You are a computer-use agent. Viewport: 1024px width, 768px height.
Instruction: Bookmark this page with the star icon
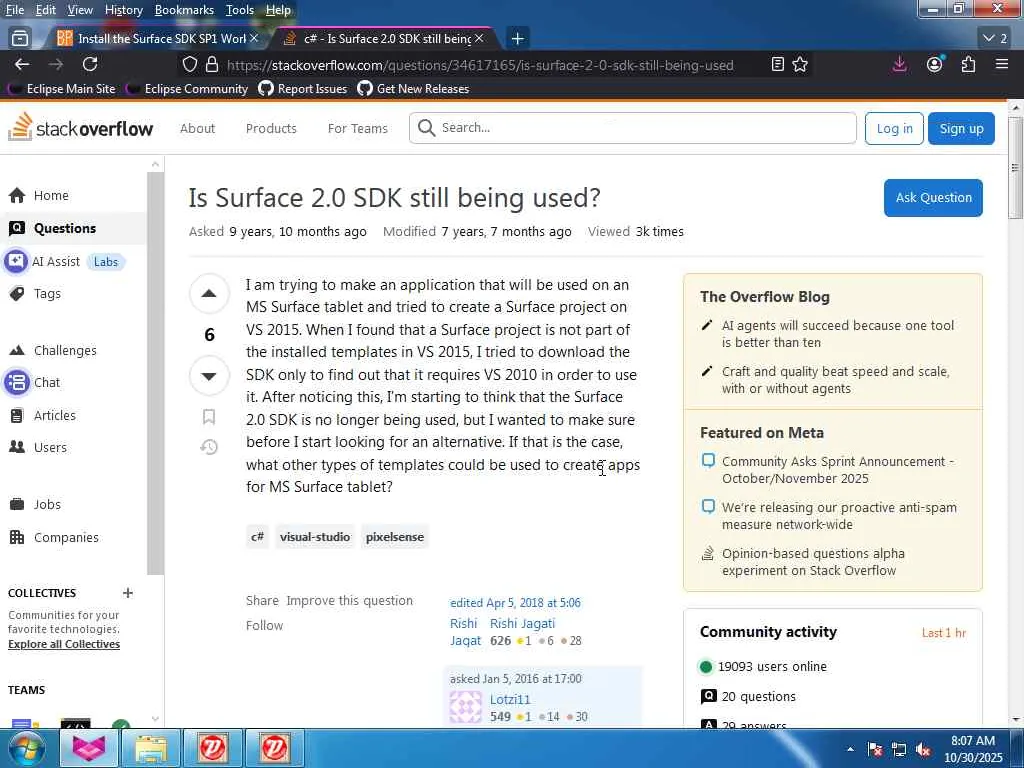[x=800, y=64]
